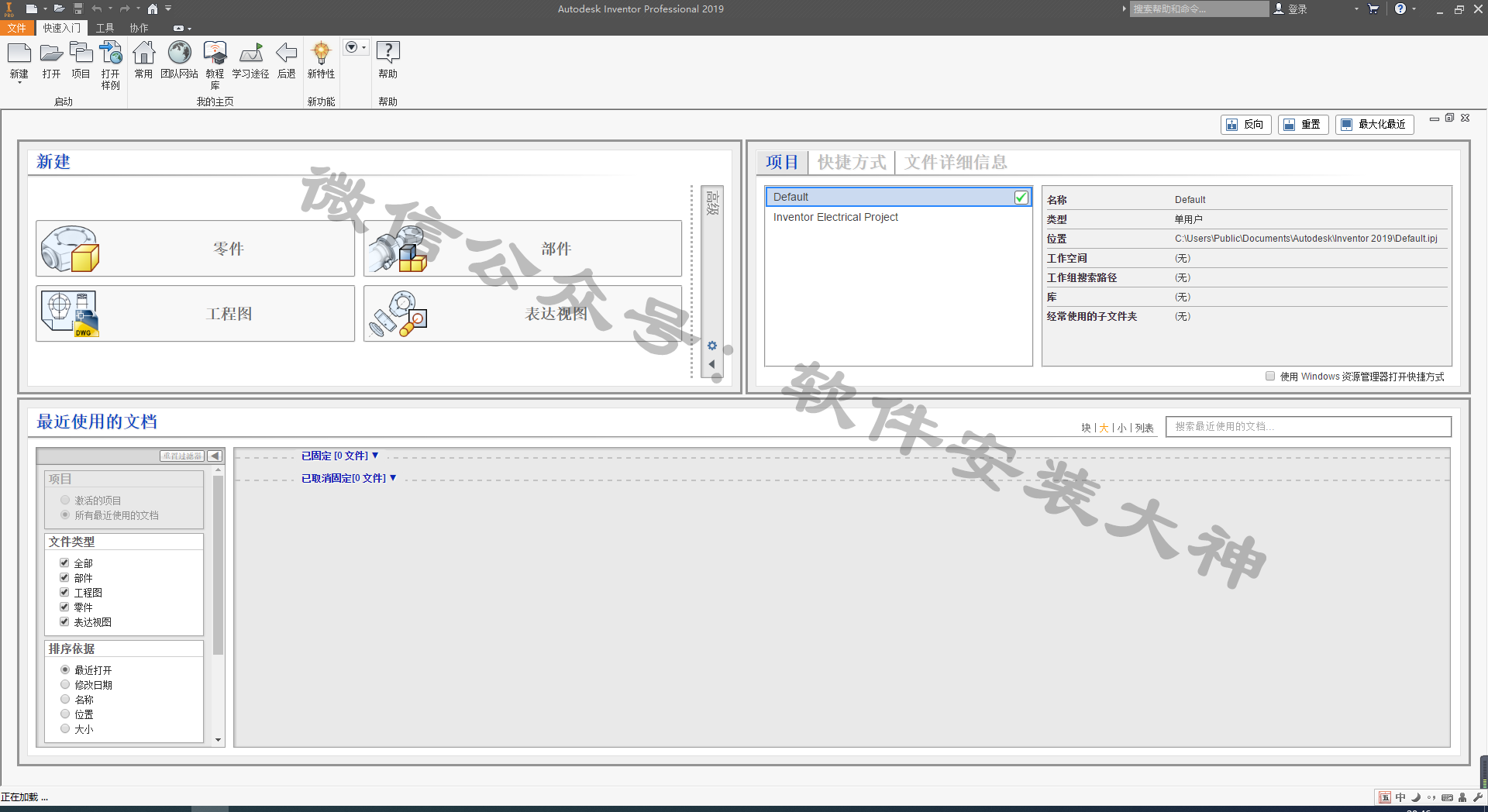Screen dimensions: 1488x812
Task: Click the 搜索最近使用的文档 search field
Action: click(1308, 427)
